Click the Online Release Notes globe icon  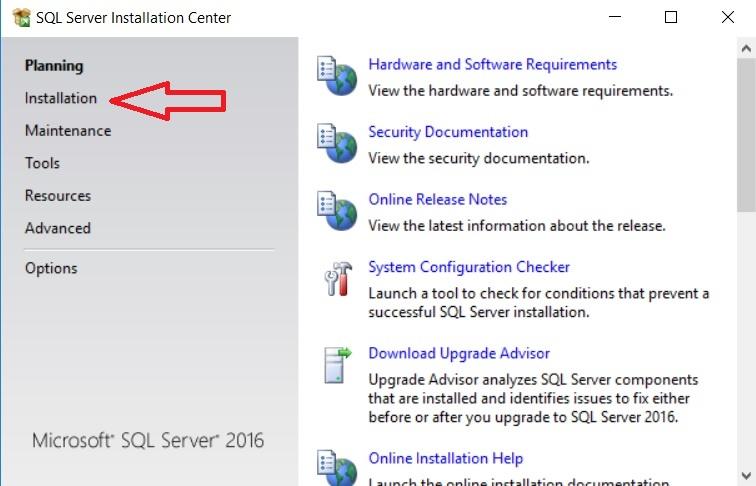336,211
